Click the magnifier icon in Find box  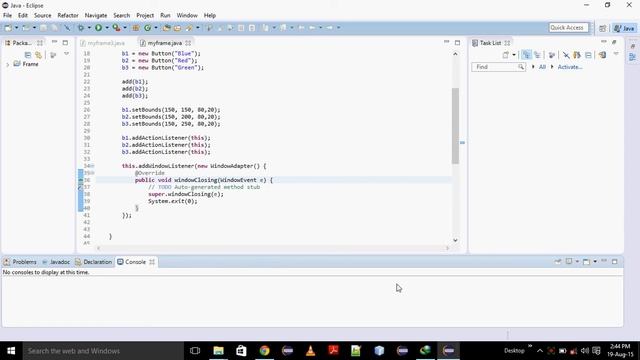pyautogui.click(x=521, y=67)
